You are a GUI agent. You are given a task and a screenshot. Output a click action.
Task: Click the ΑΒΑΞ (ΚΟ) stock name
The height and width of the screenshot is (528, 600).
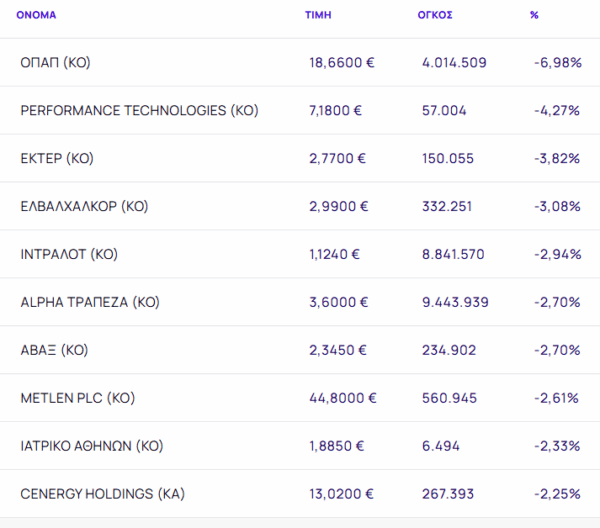click(x=55, y=350)
